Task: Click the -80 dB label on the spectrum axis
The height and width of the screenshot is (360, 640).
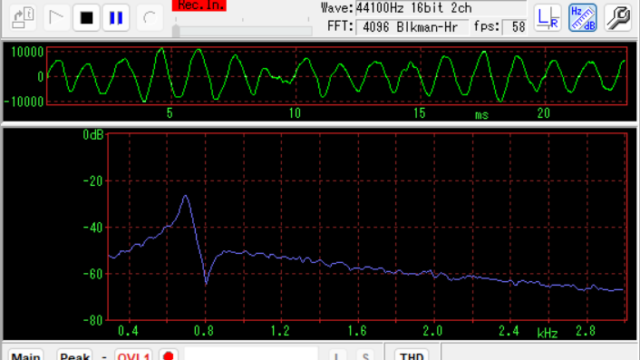Action: coord(93,320)
